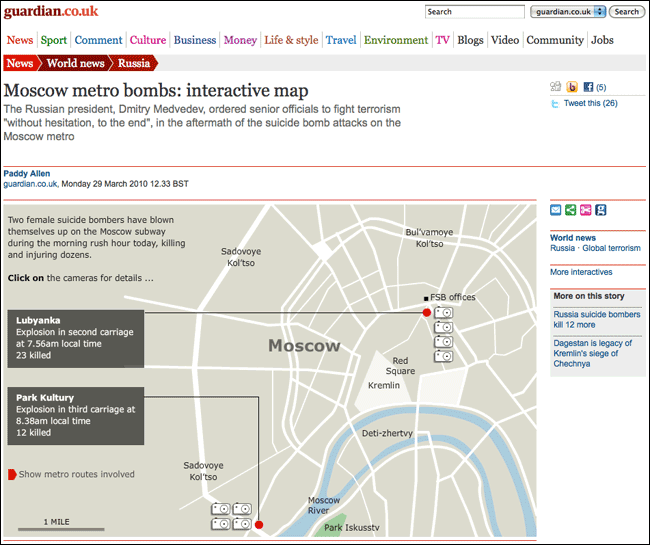This screenshot has height=545, width=650.
Task: Open 'Russia suicide bombers kill 12 more' story
Action: tap(597, 320)
